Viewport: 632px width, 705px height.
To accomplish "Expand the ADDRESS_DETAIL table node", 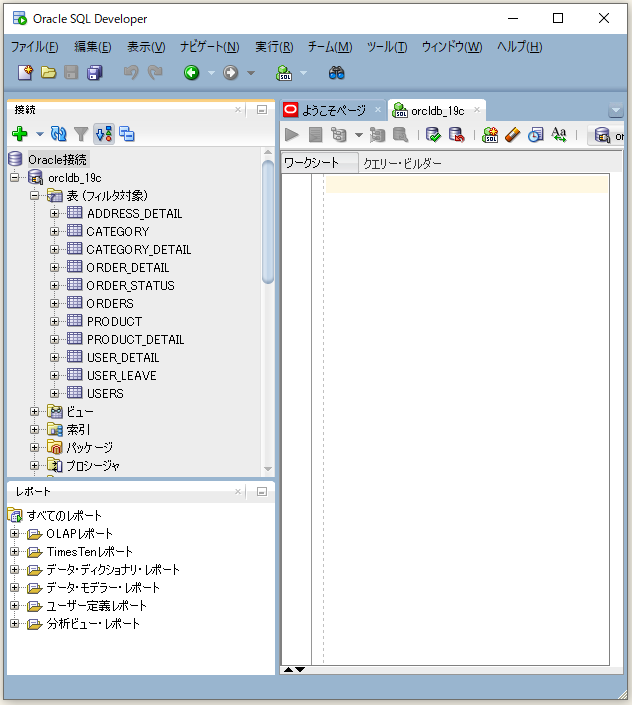I will click(x=54, y=214).
